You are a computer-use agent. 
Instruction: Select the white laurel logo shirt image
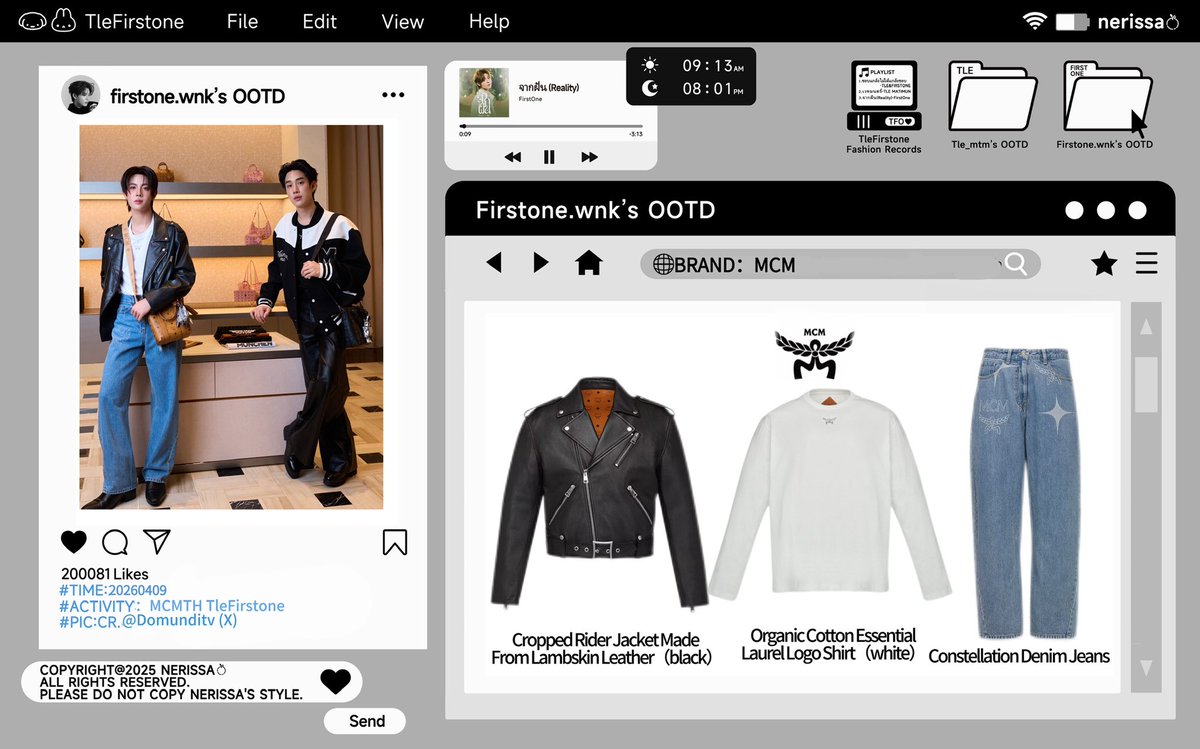click(829, 496)
